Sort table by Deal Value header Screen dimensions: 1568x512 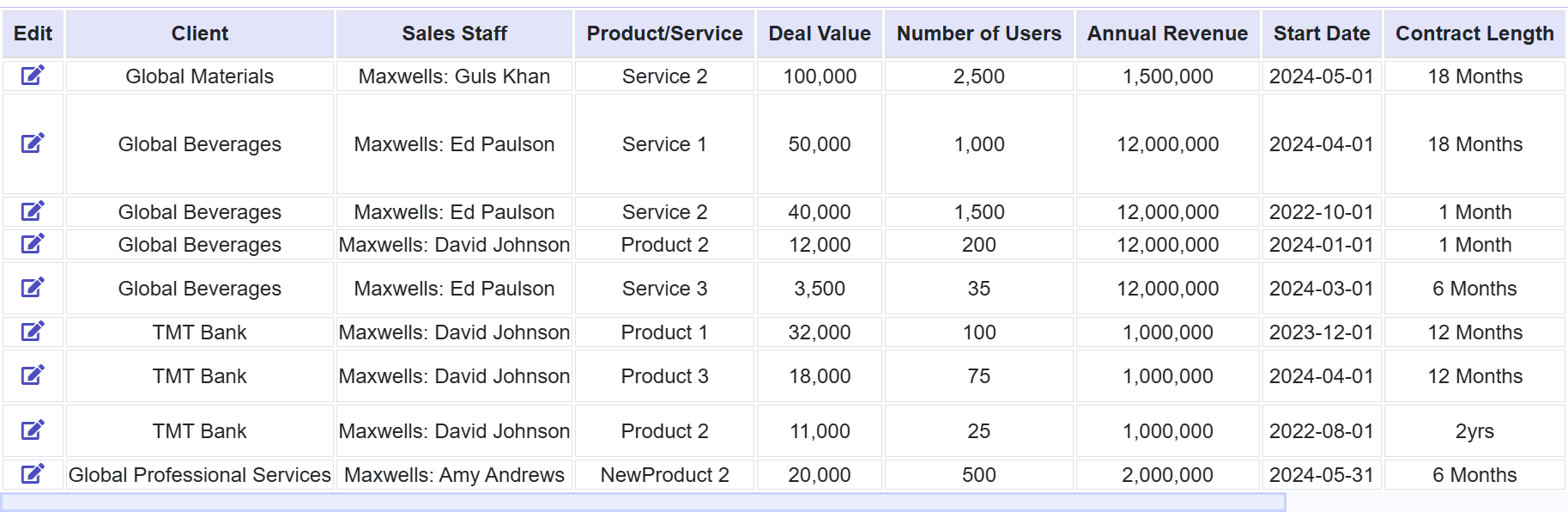(819, 34)
